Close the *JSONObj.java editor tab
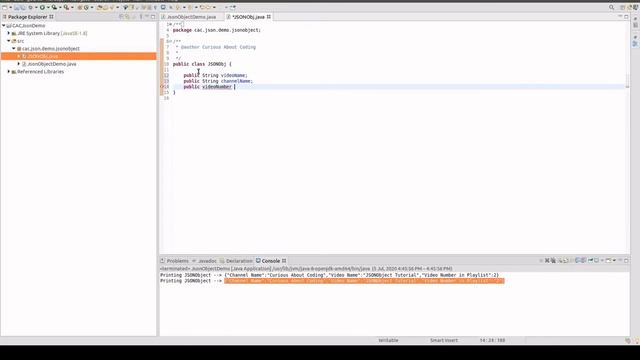This screenshot has width=640, height=360. click(x=269, y=17)
